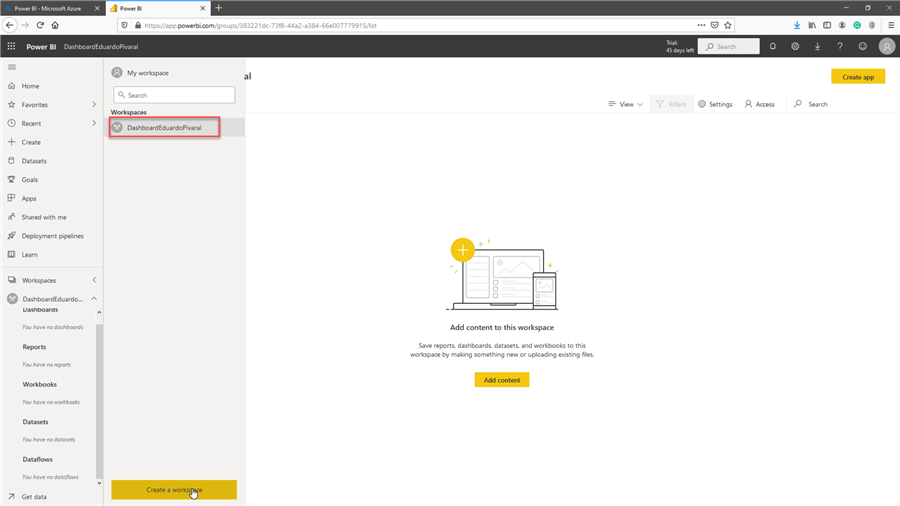Expand the Recent flyout arrow
Screen dimensions: 900x506
click(94, 123)
